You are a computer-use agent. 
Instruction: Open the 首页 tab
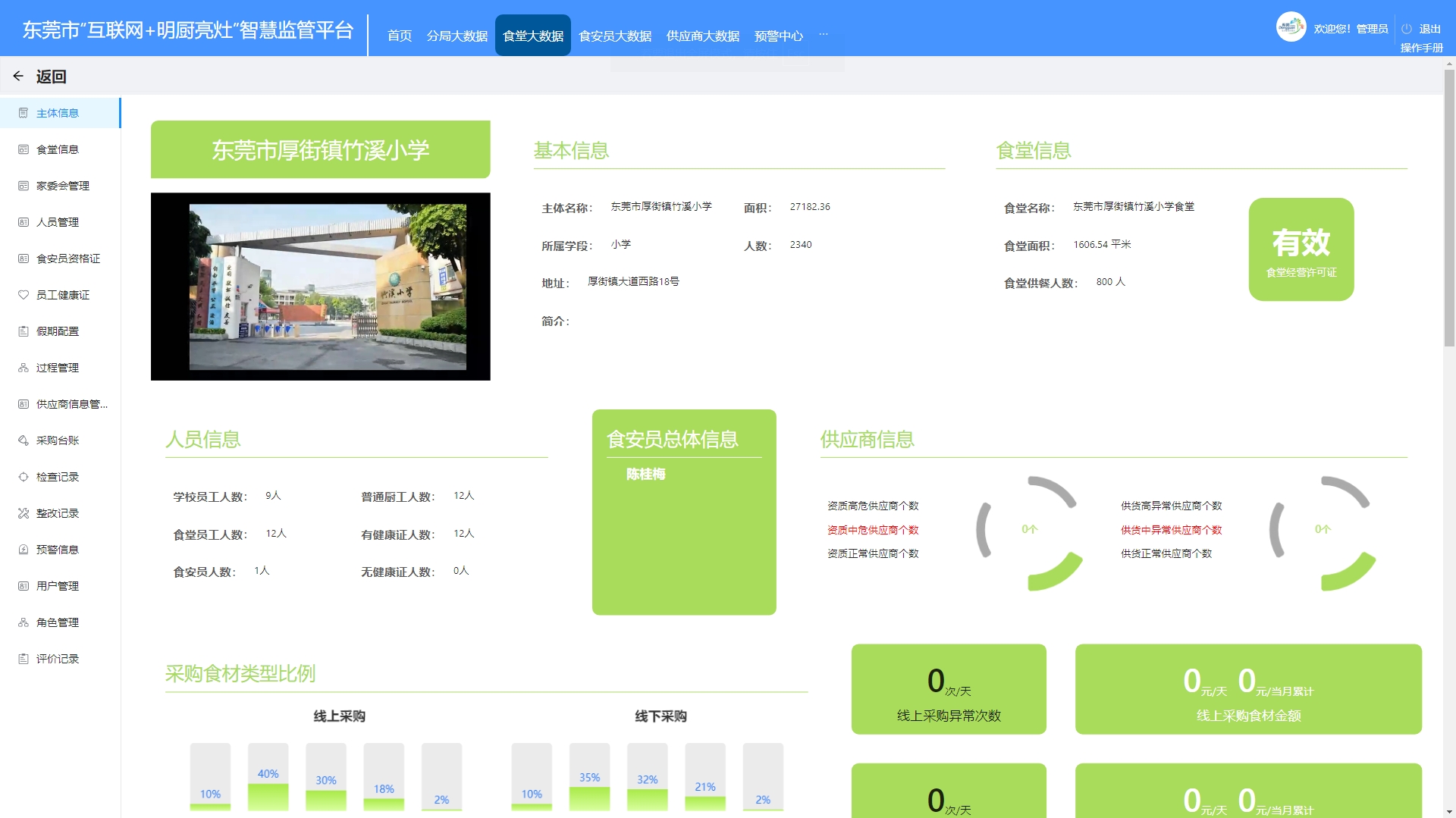[400, 36]
